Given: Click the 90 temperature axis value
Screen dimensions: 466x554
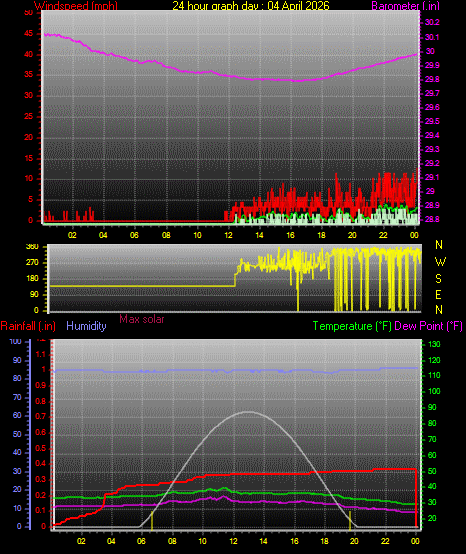Looking at the screenshot, I should pos(432,407).
